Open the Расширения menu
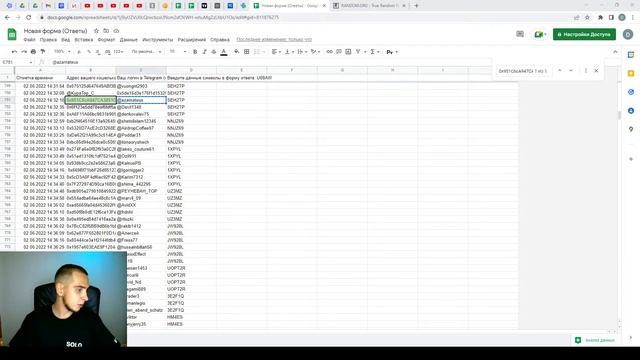 [x=192, y=40]
